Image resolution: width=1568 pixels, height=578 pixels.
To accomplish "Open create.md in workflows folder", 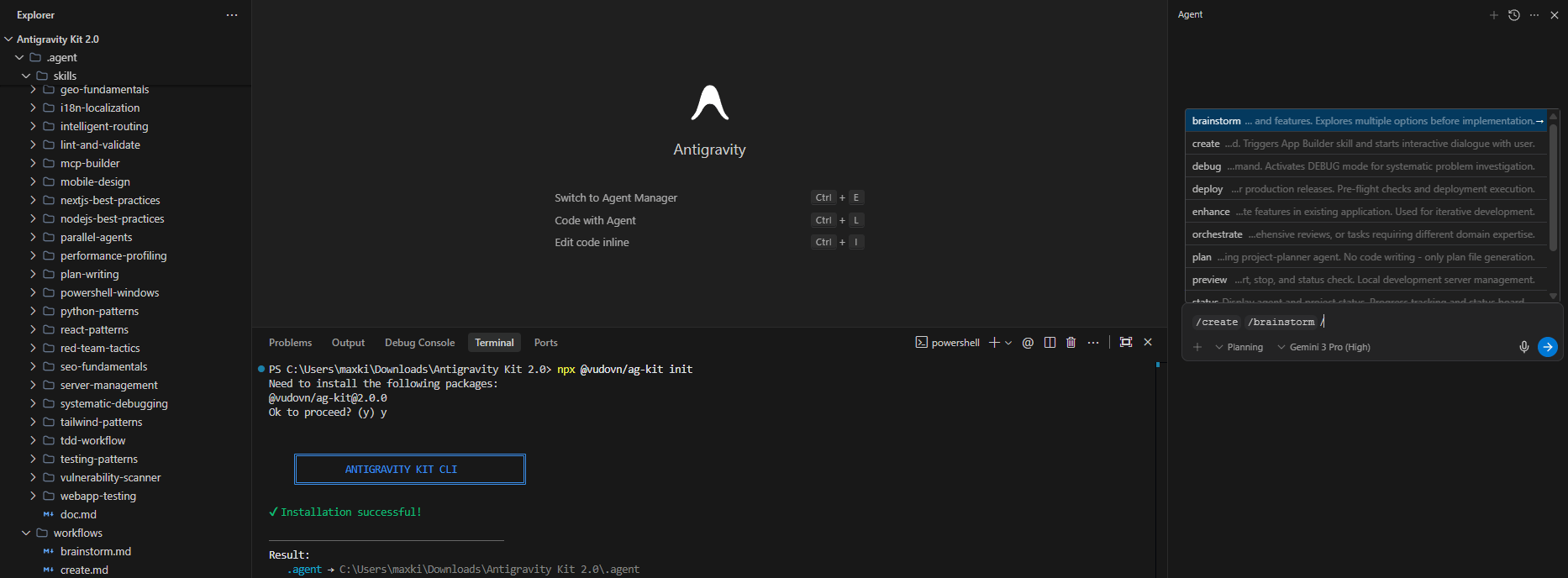I will tap(84, 570).
